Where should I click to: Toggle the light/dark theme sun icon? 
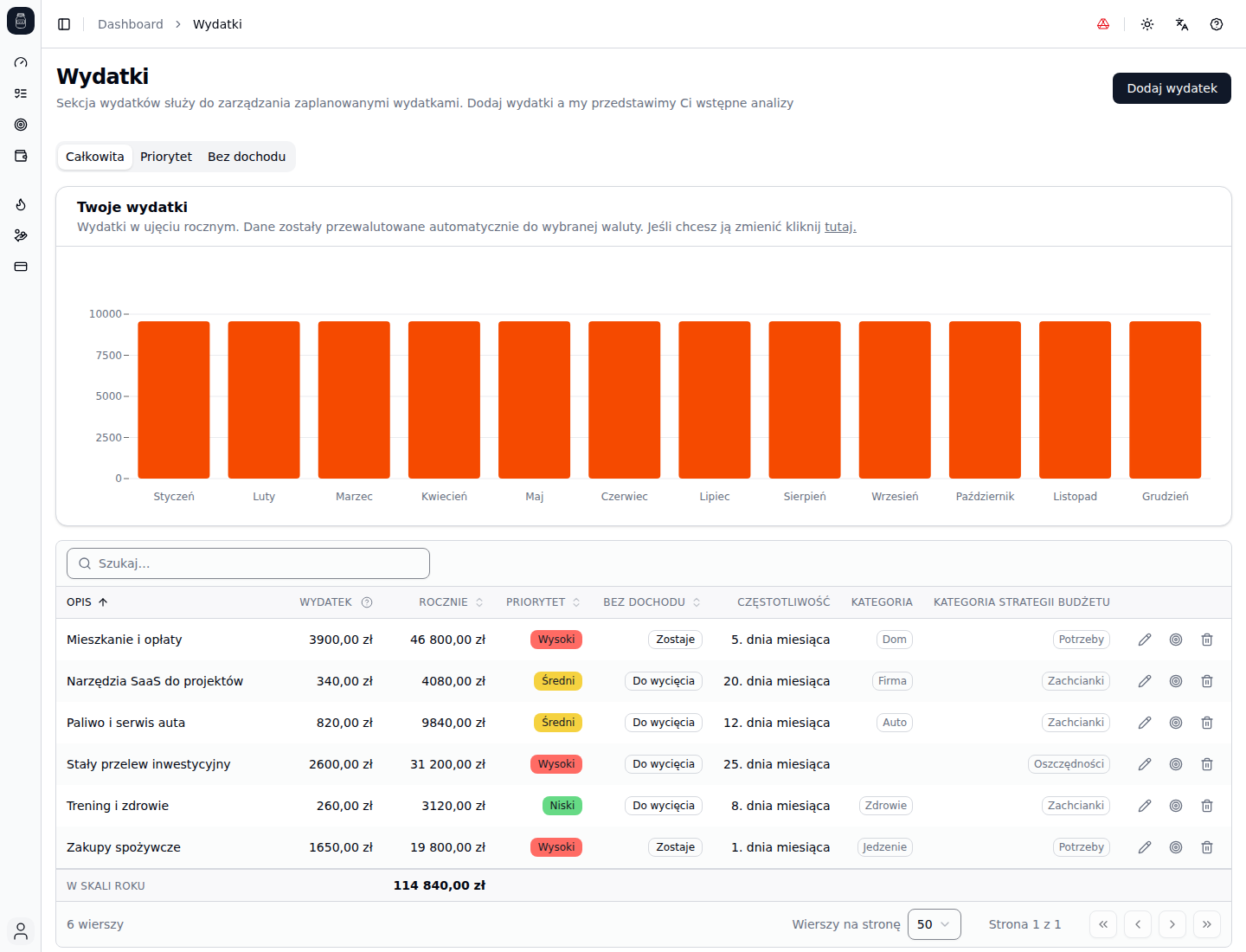(x=1147, y=24)
